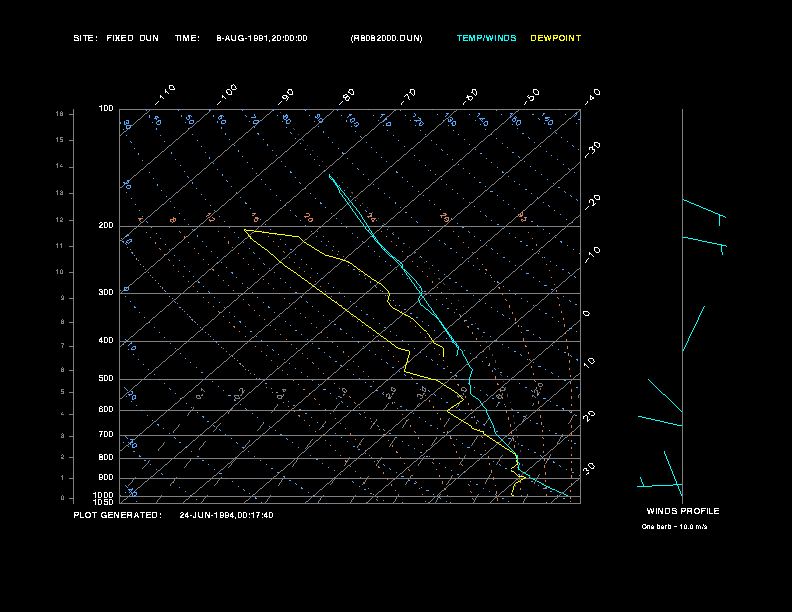Click the WINDS PROFILE caption
Image resolution: width=792 pixels, height=612 pixels.
[x=683, y=511]
